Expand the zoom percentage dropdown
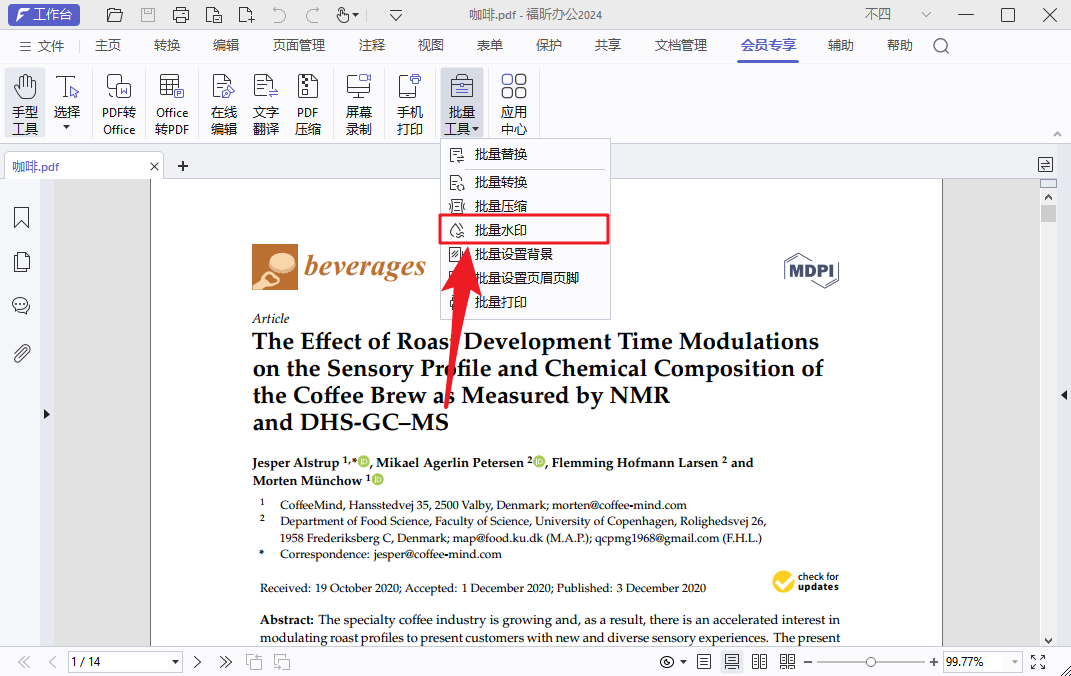This screenshot has height=676, width=1071. [x=1015, y=662]
